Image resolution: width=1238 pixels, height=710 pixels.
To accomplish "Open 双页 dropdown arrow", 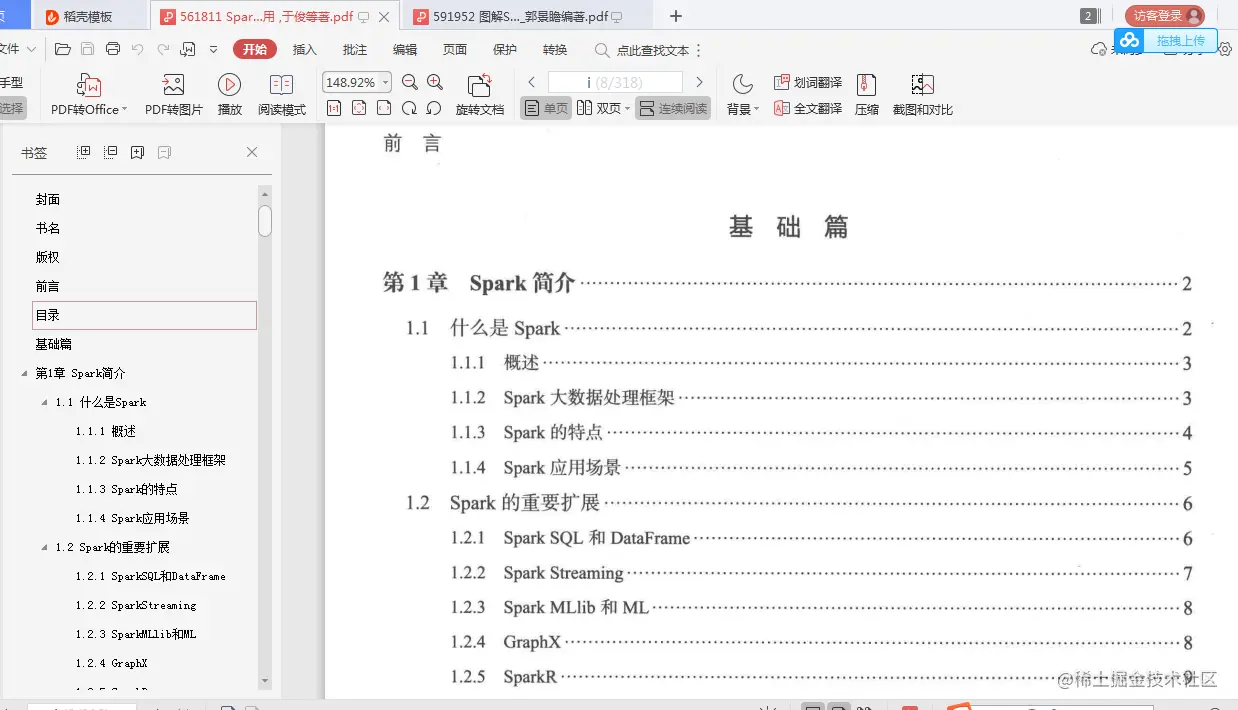I will (x=628, y=109).
